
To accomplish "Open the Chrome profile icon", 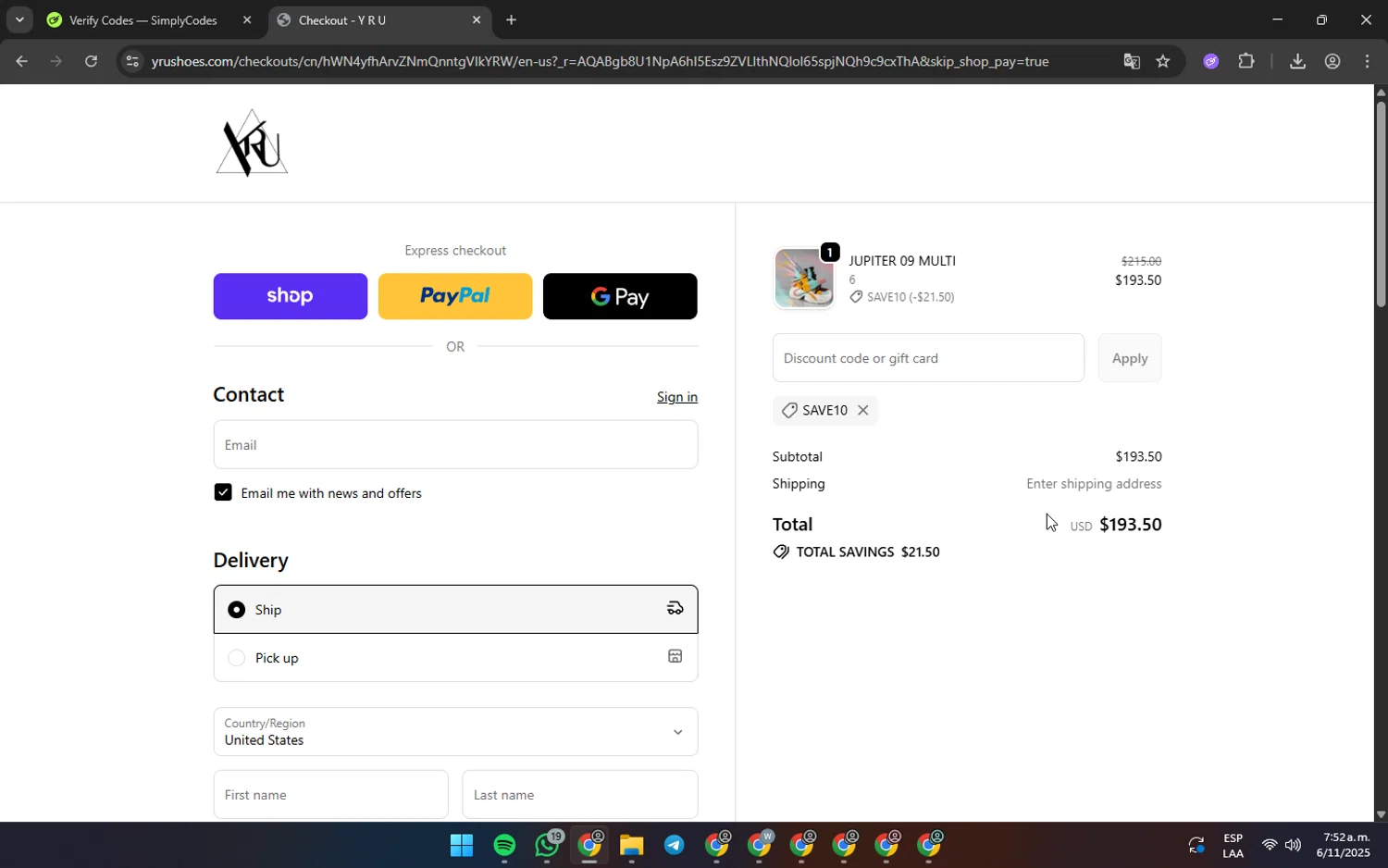I will (x=1332, y=62).
